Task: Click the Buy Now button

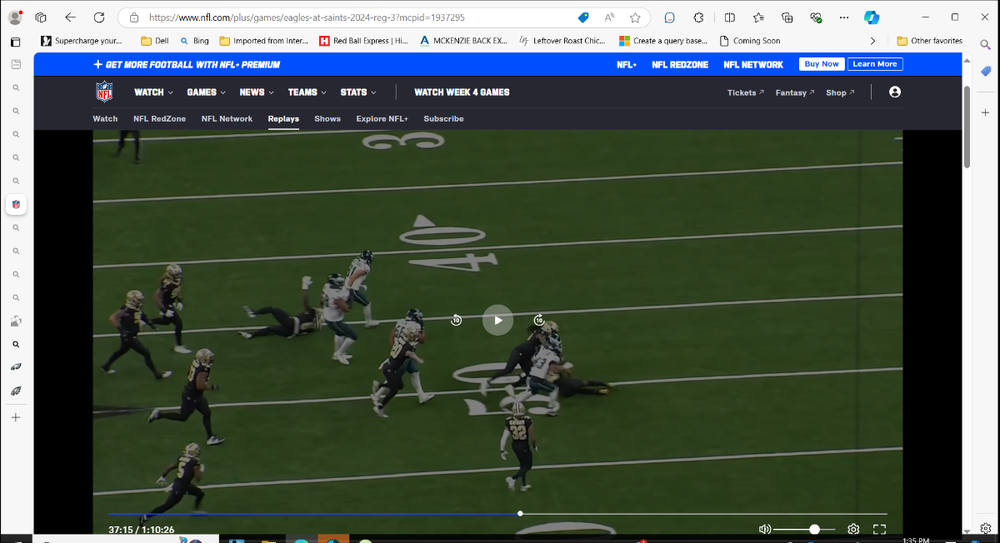Action: tap(821, 64)
